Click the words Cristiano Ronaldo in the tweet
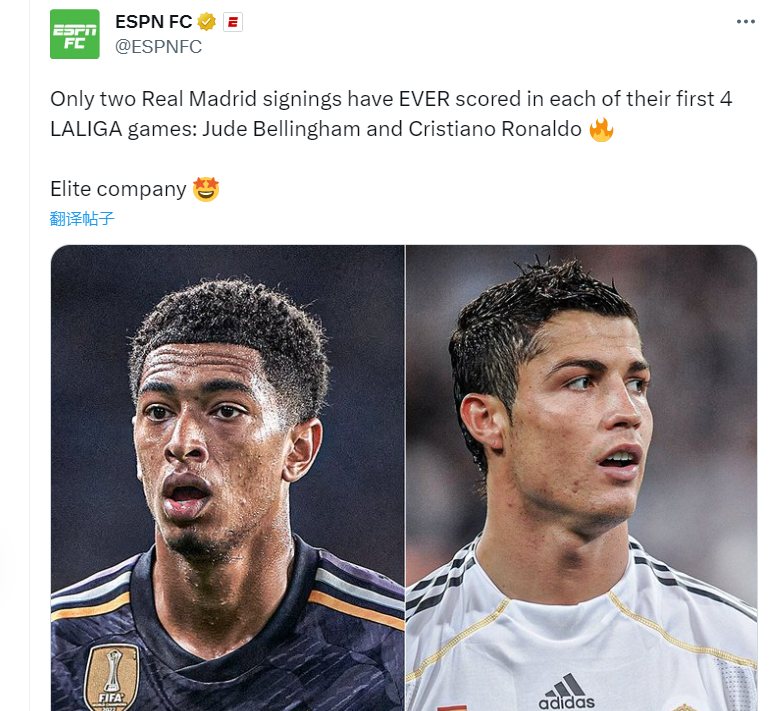Screen dimensions: 770x711 (495, 129)
